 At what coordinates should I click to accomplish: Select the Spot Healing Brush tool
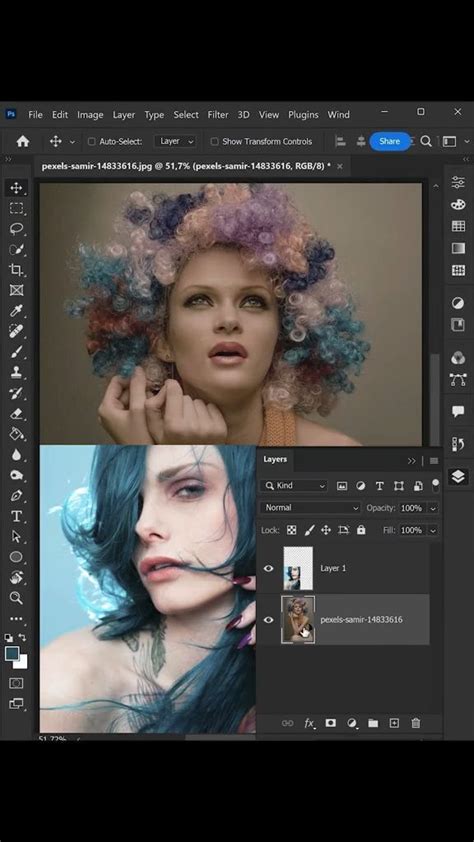tap(16, 331)
